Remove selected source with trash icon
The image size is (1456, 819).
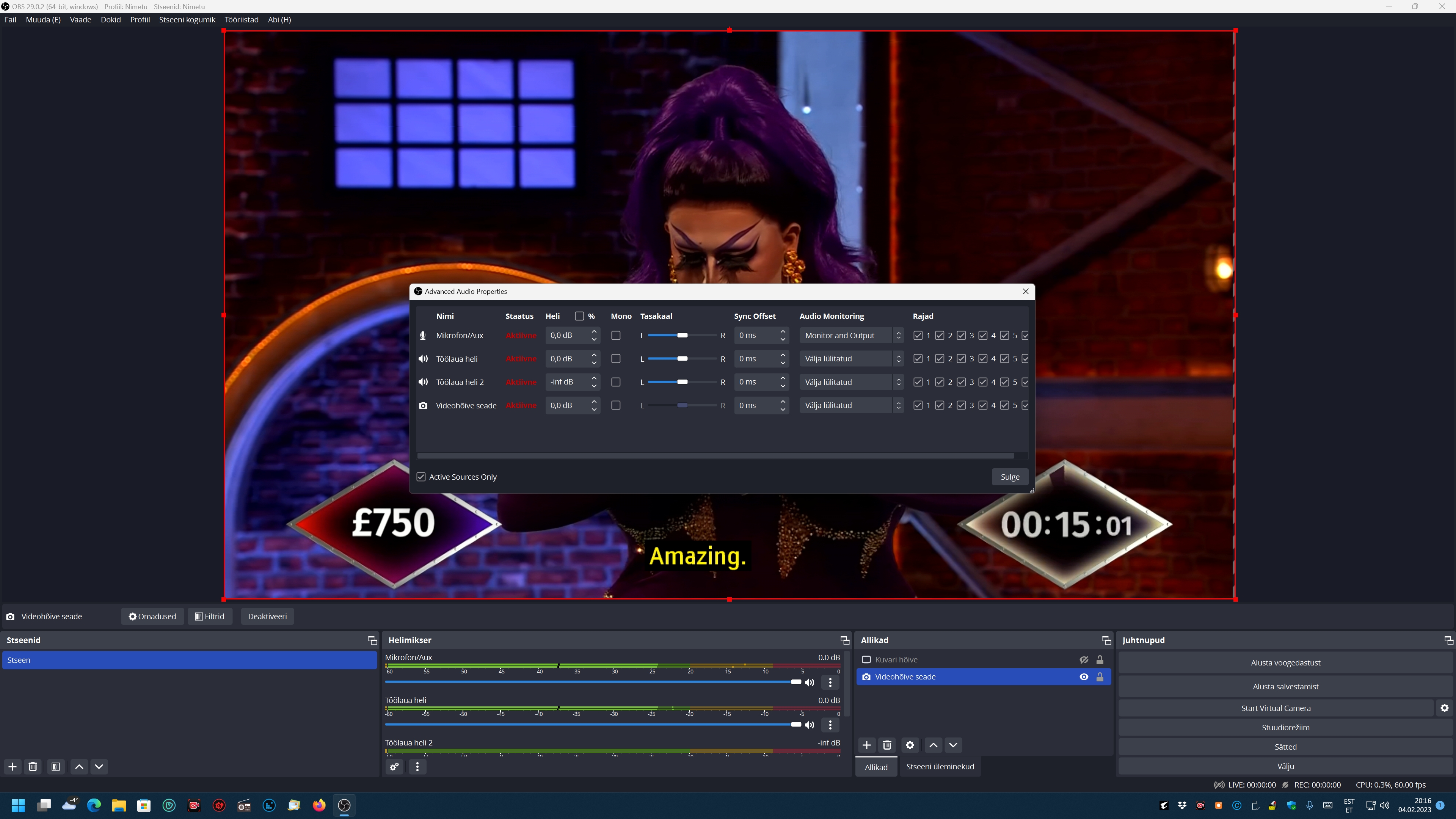point(887,745)
